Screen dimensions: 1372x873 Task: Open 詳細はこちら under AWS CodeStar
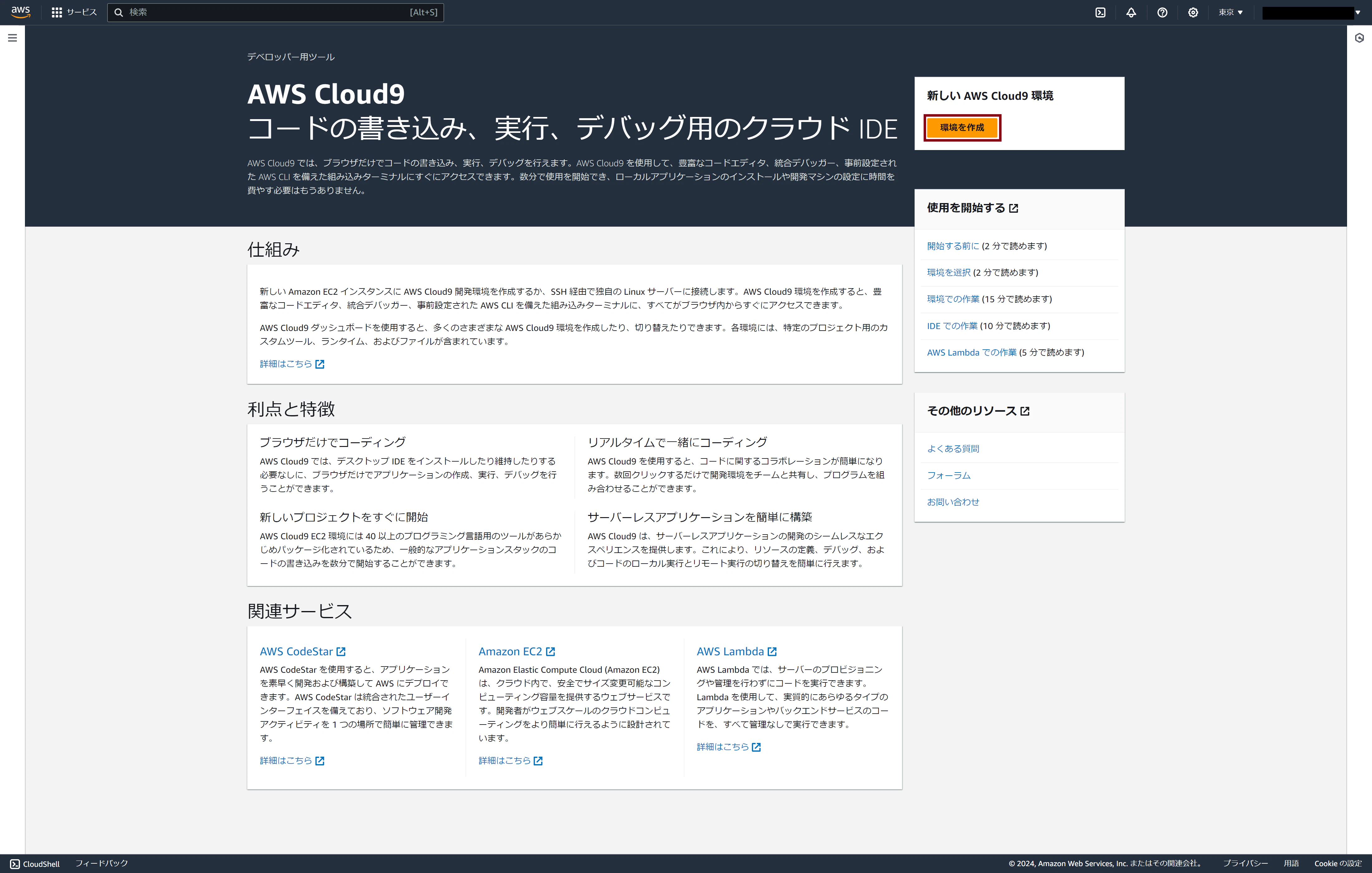[x=292, y=761]
